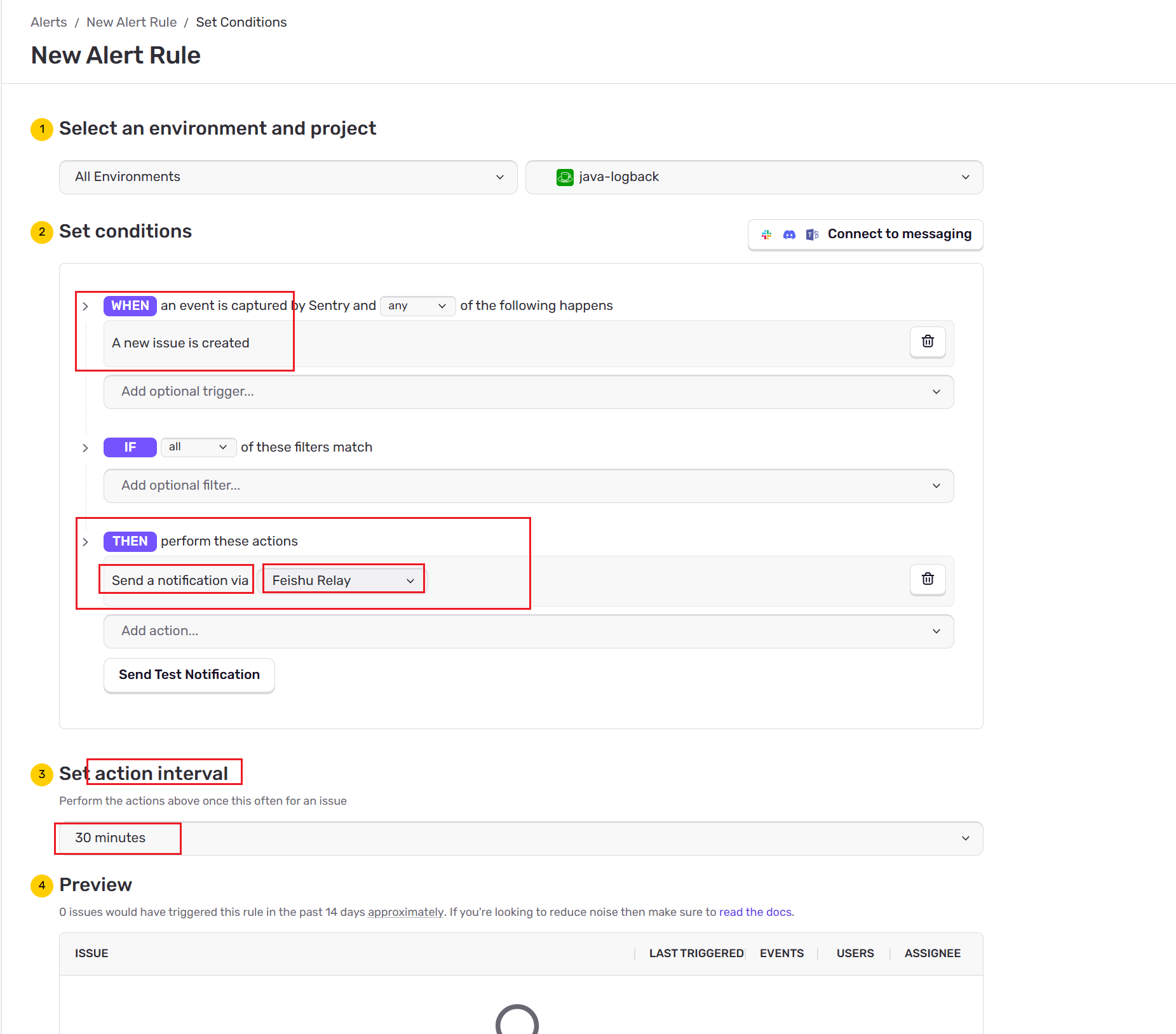This screenshot has width=1176, height=1034.
Task: Click Send Test Notification button
Action: coord(189,675)
